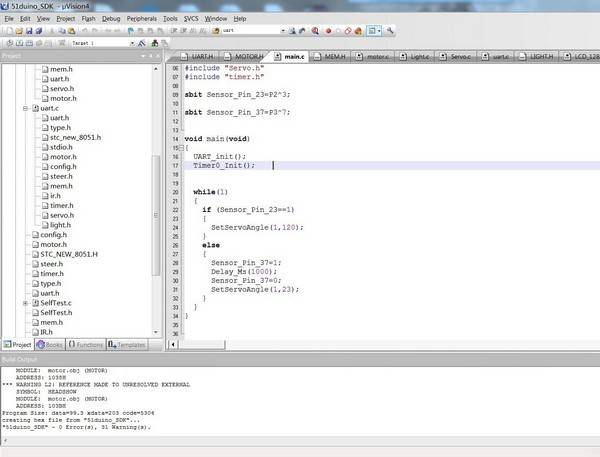Switch to the Functions panel tab
This screenshot has height=457, width=600.
pyautogui.click(x=86, y=343)
